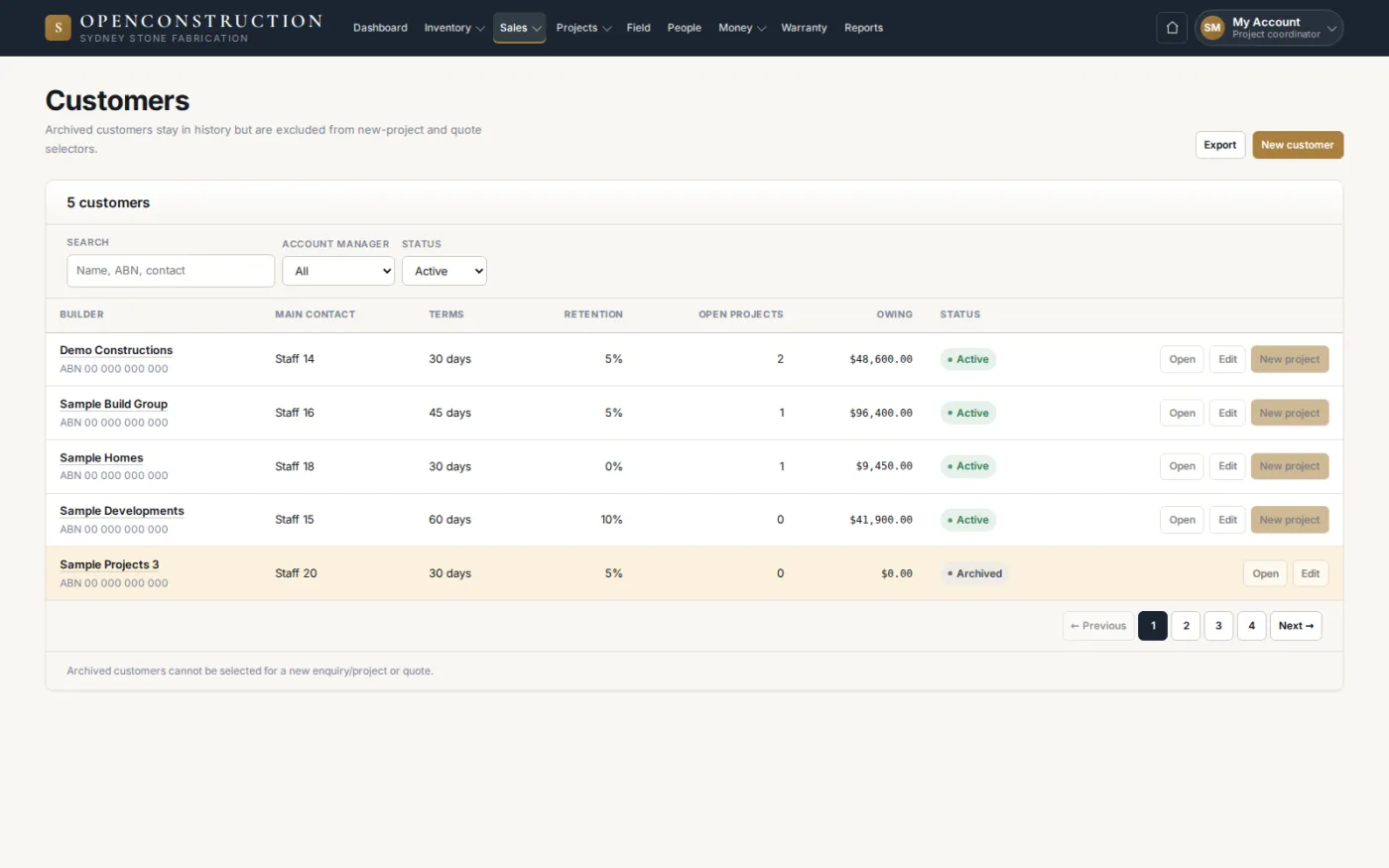This screenshot has height=868, width=1389.
Task: Click the Archived status badge
Action: pyautogui.click(x=974, y=573)
